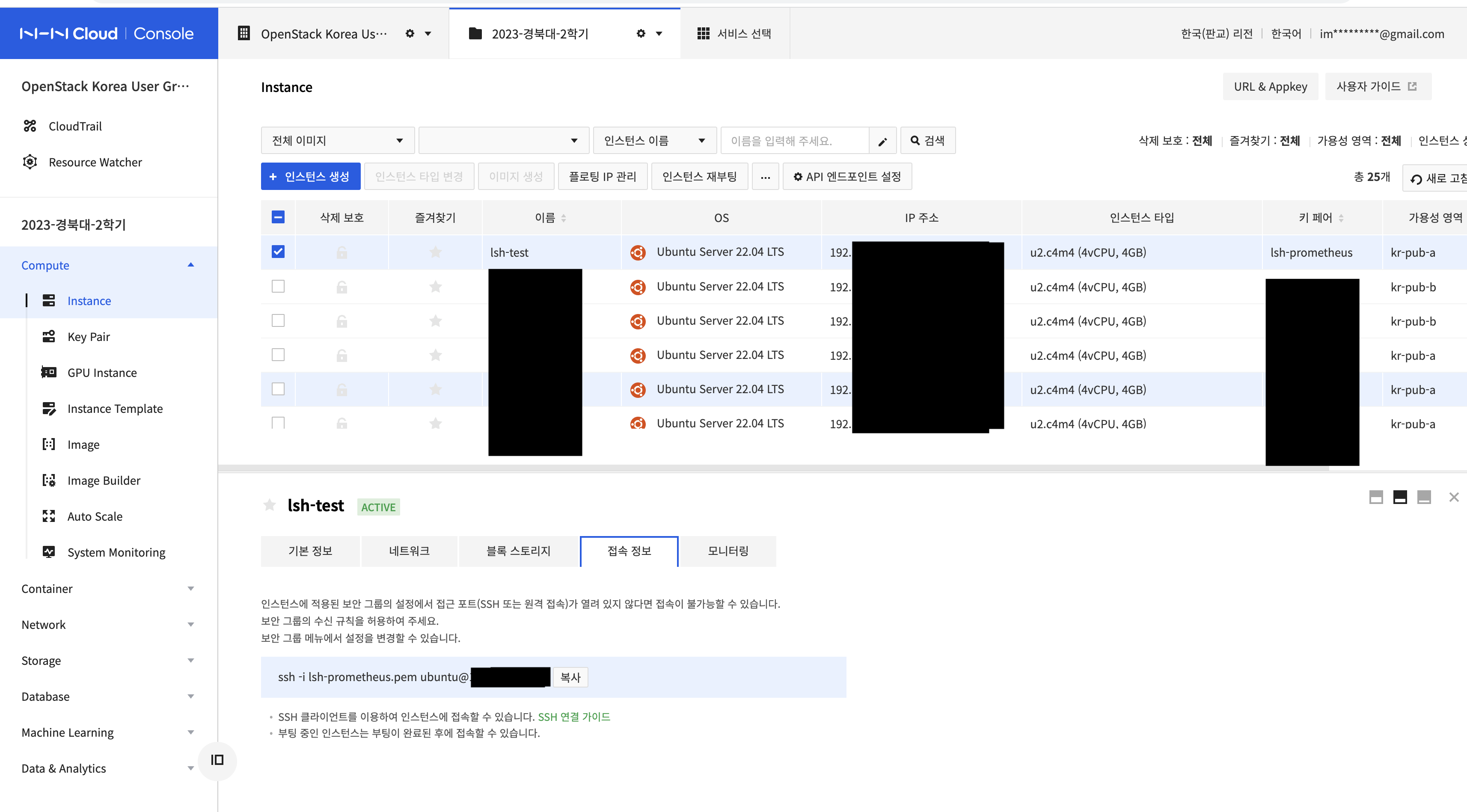1467x812 pixels.
Task: Uncheck the lsh-test instance checkbox
Action: tap(278, 252)
